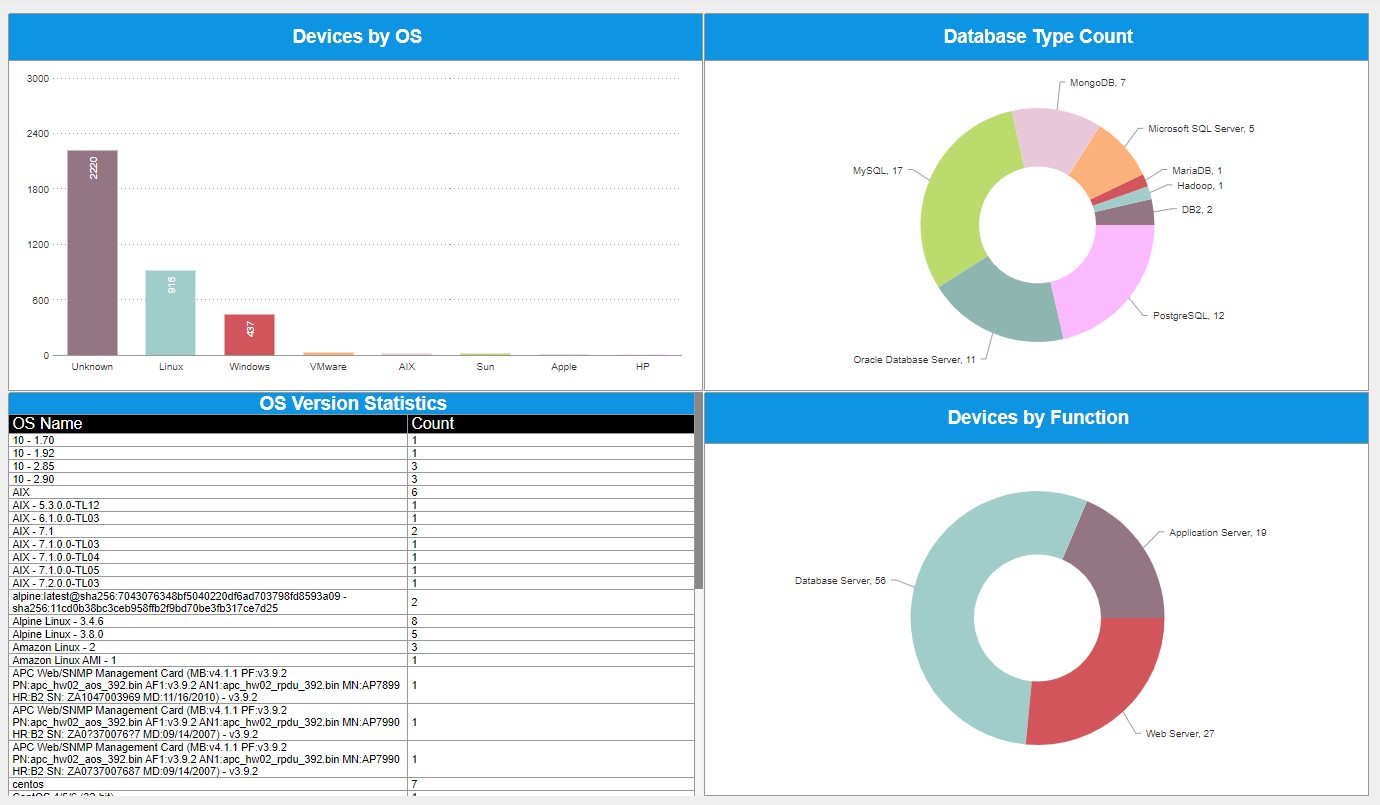Click the Linux bar showing 918 devices
The image size is (1380, 805).
[x=170, y=310]
